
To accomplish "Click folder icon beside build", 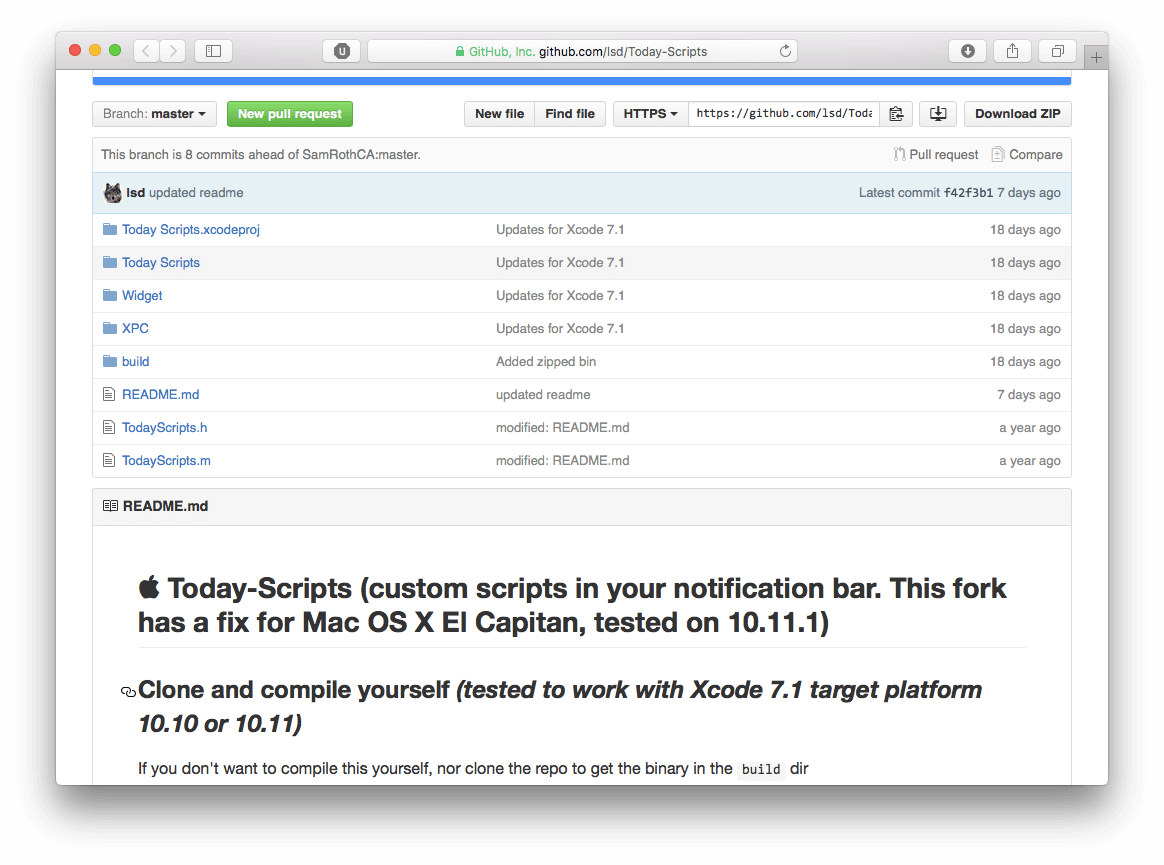I will click(110, 361).
